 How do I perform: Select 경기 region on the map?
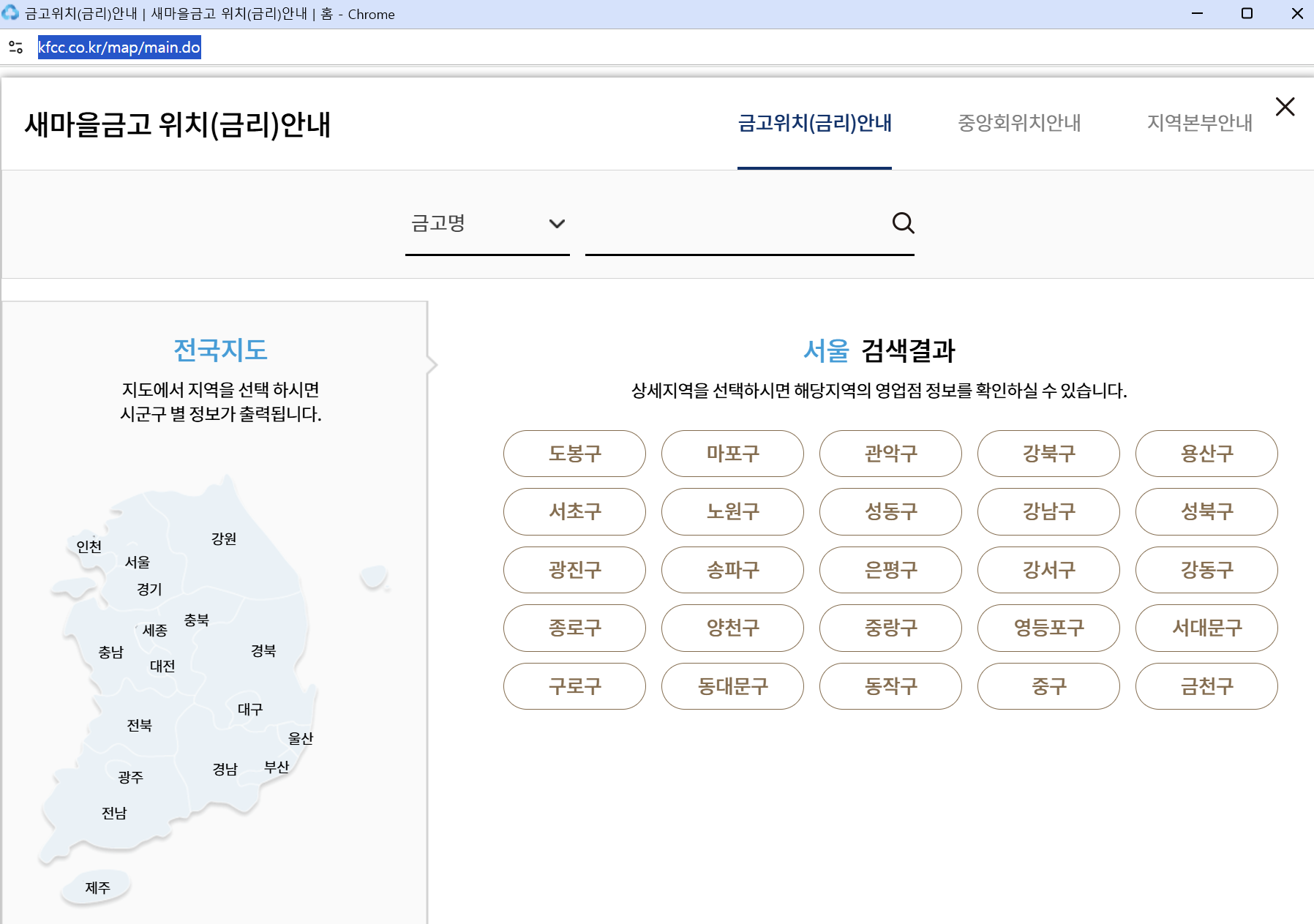point(149,589)
